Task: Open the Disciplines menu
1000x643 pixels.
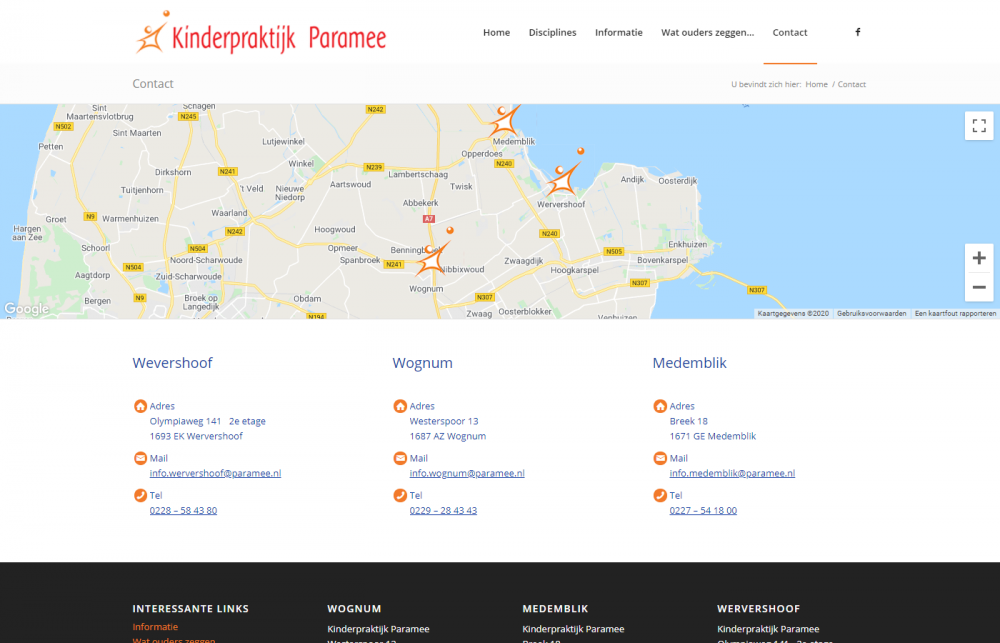Action: click(x=552, y=33)
